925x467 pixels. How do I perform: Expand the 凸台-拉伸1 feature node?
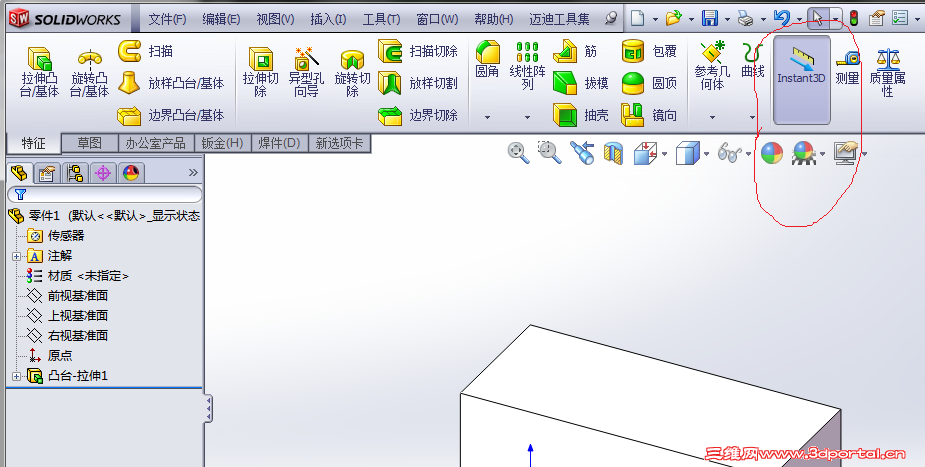(x=17, y=376)
